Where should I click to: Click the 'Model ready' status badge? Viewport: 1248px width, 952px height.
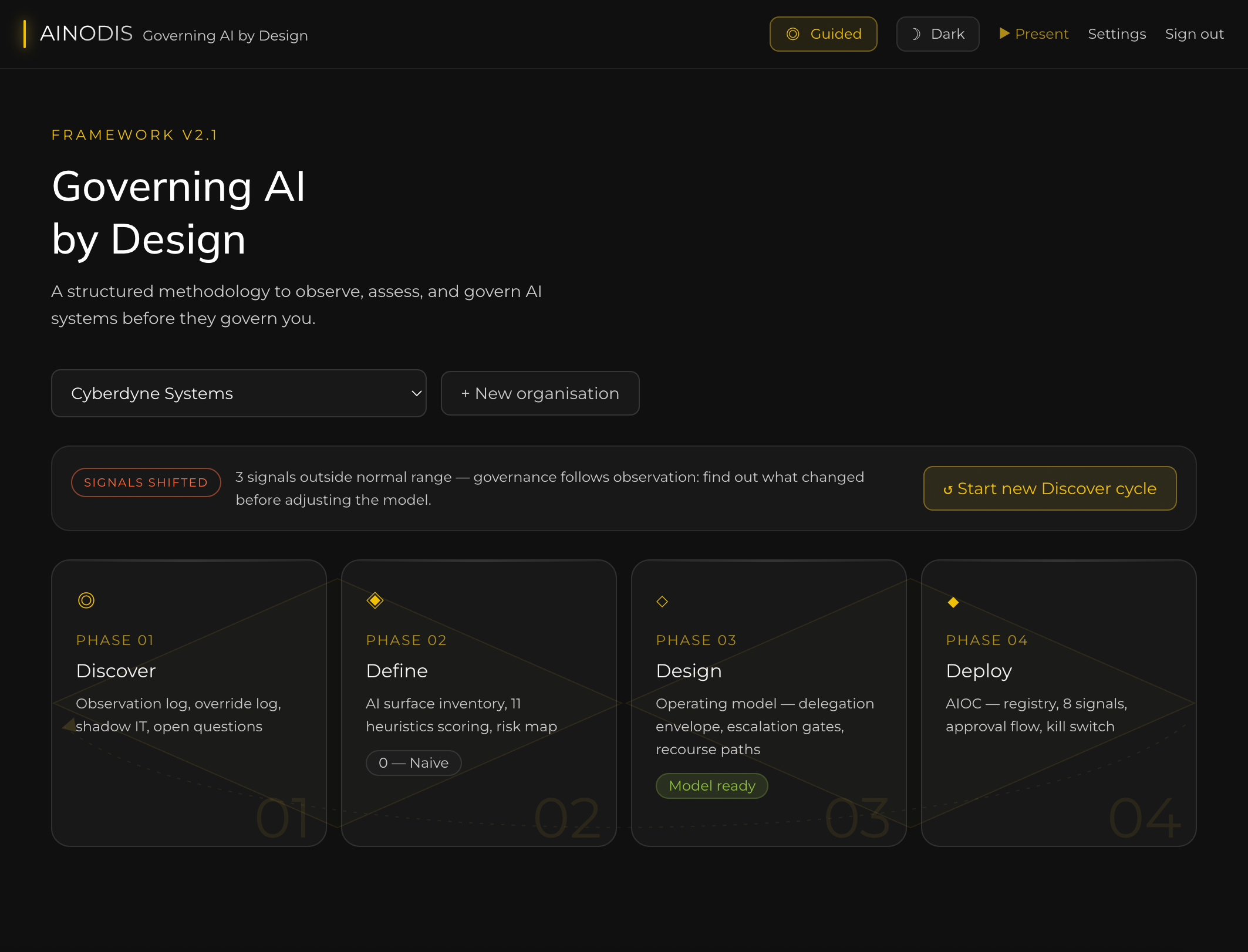tap(711, 786)
